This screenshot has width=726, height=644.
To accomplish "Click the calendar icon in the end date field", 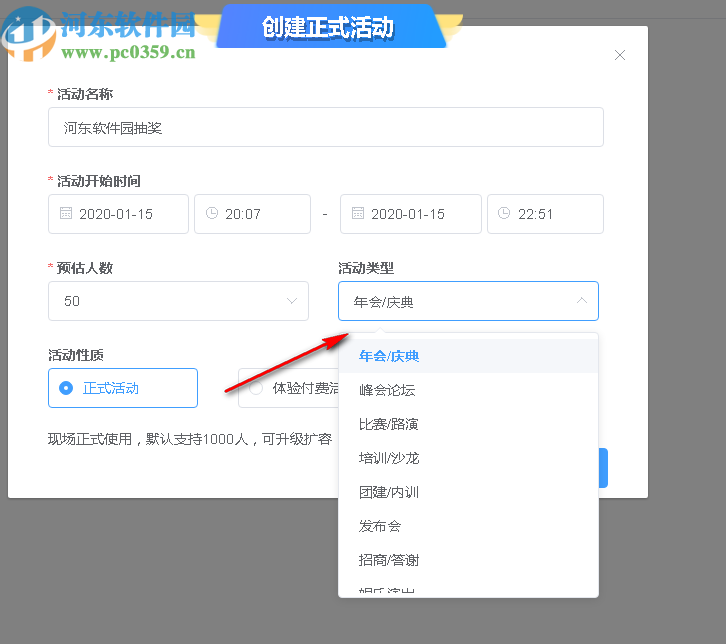I will 358,213.
